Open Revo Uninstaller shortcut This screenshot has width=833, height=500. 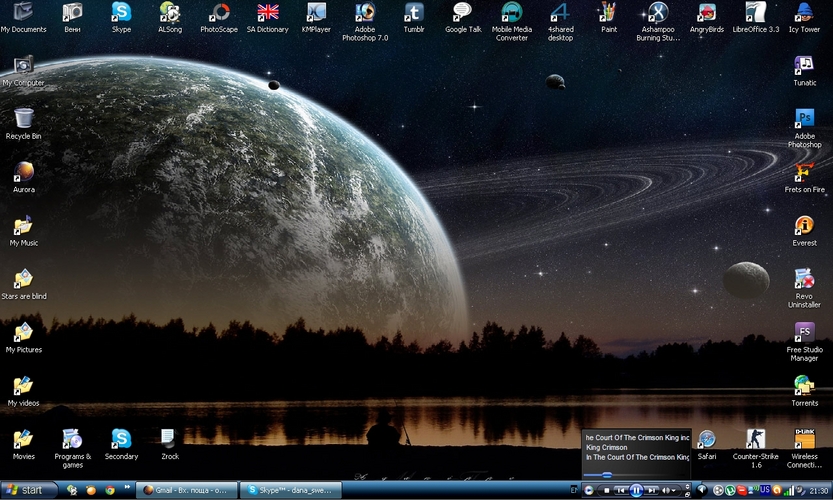click(x=804, y=289)
